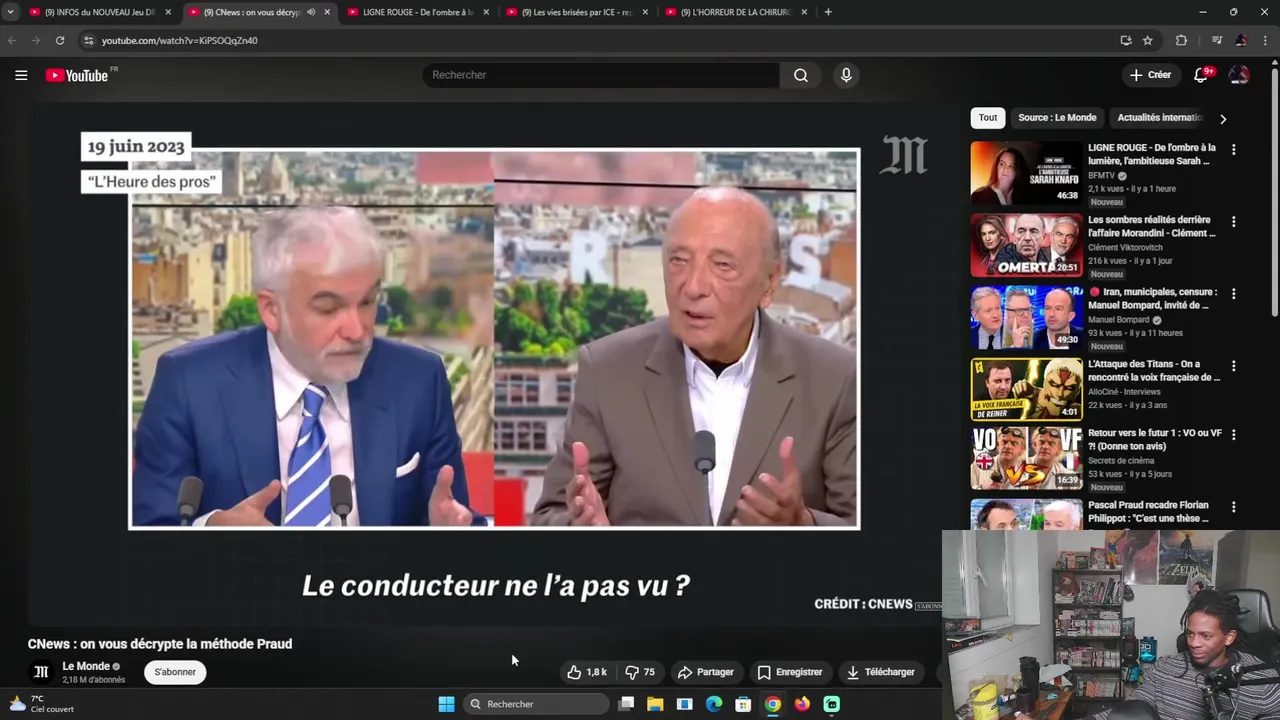This screenshot has height=720, width=1280.
Task: Click the browser address bar URL
Action: tap(179, 40)
